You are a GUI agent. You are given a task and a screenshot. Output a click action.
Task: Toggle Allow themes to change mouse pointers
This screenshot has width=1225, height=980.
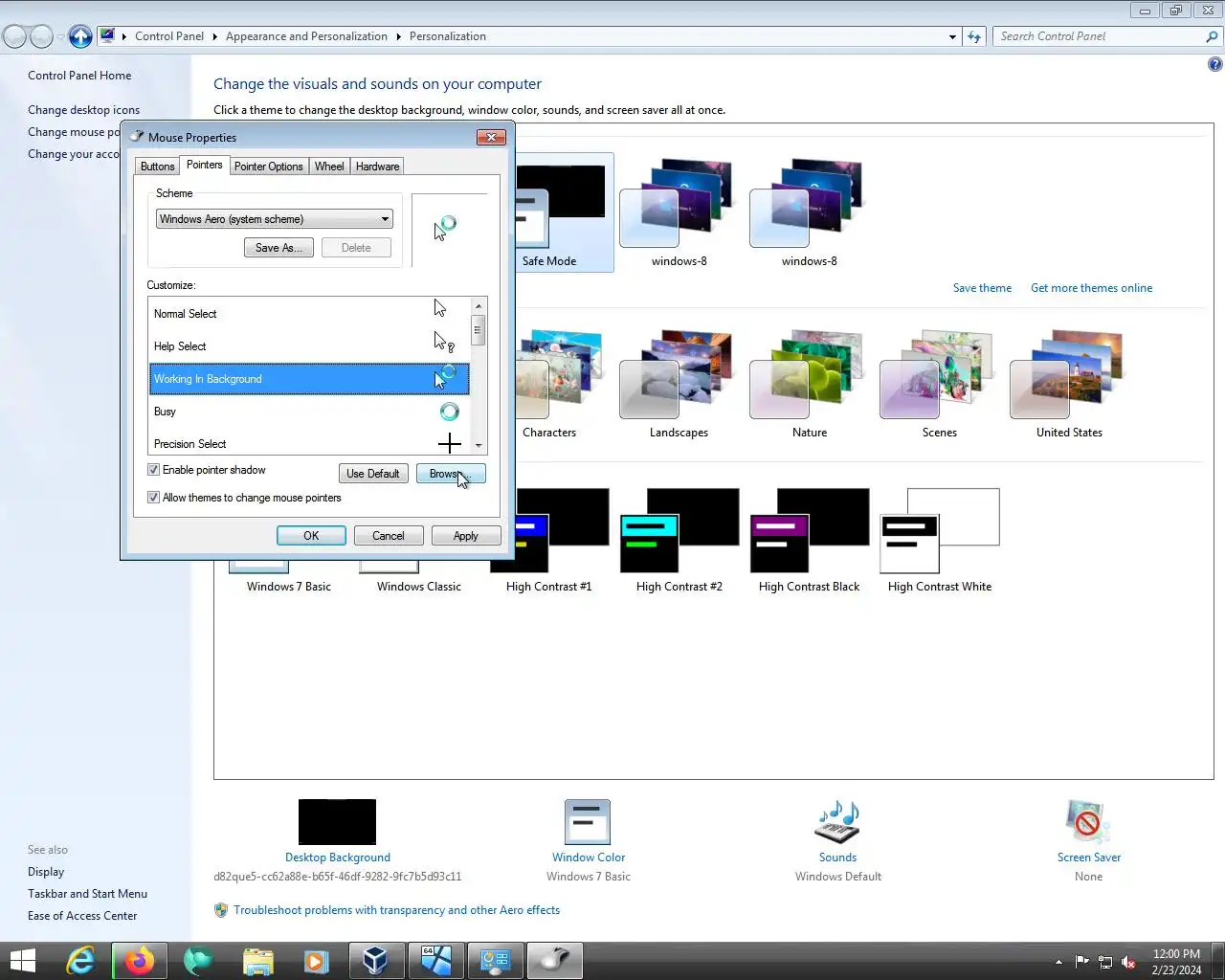click(x=153, y=498)
